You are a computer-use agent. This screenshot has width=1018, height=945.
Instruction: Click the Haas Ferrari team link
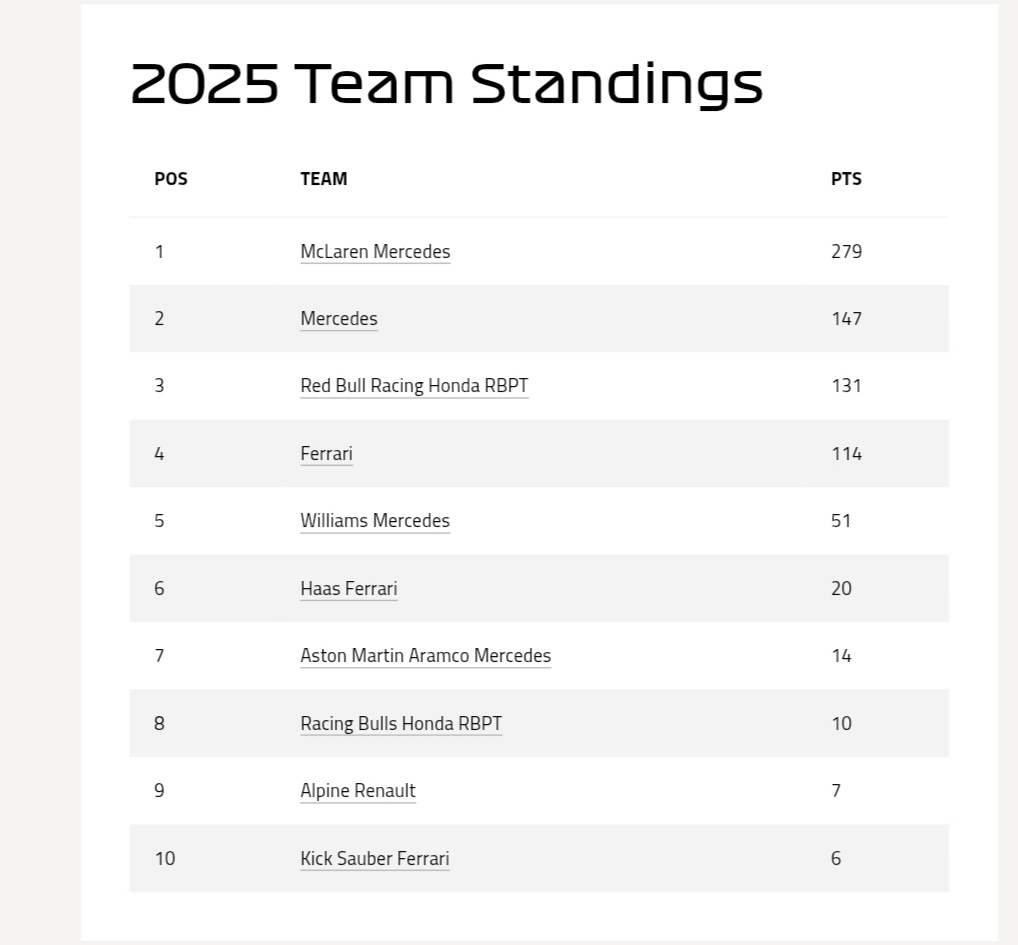(x=348, y=589)
